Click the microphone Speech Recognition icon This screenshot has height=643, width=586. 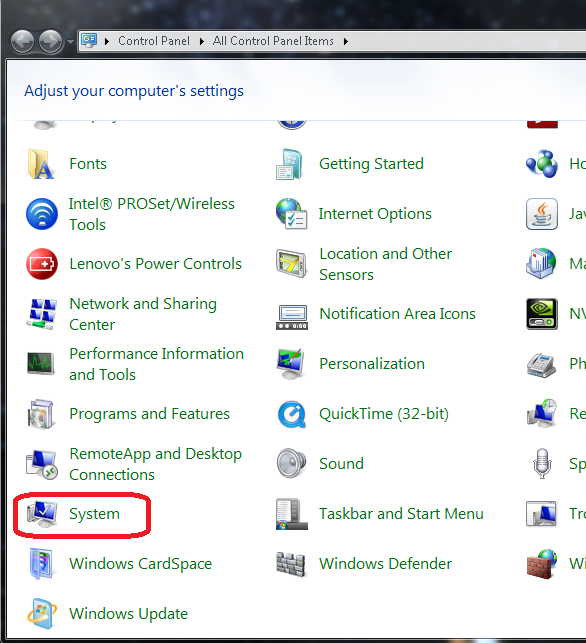coord(542,464)
